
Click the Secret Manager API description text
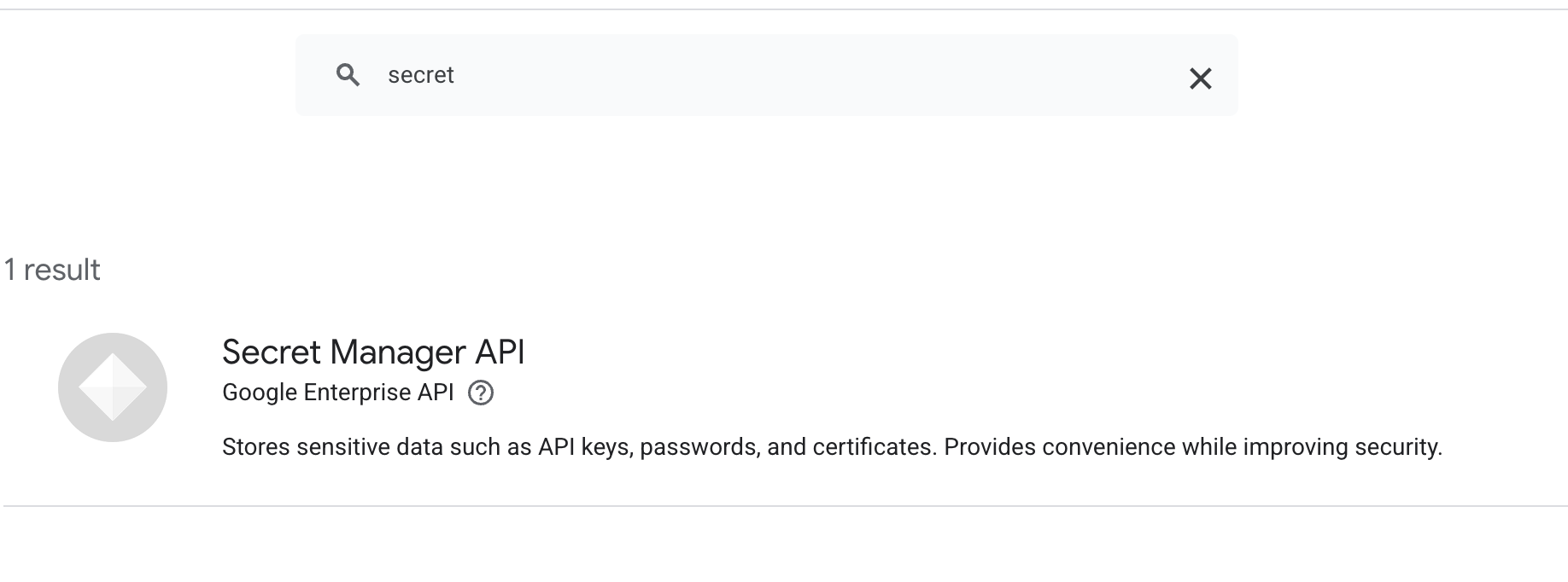pyautogui.click(x=747, y=445)
